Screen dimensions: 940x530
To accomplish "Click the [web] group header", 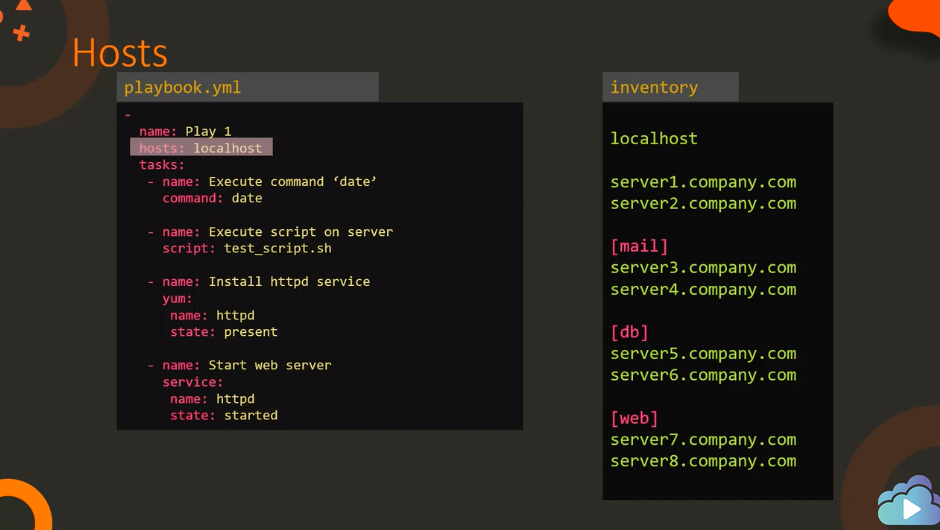I will click(x=634, y=418).
